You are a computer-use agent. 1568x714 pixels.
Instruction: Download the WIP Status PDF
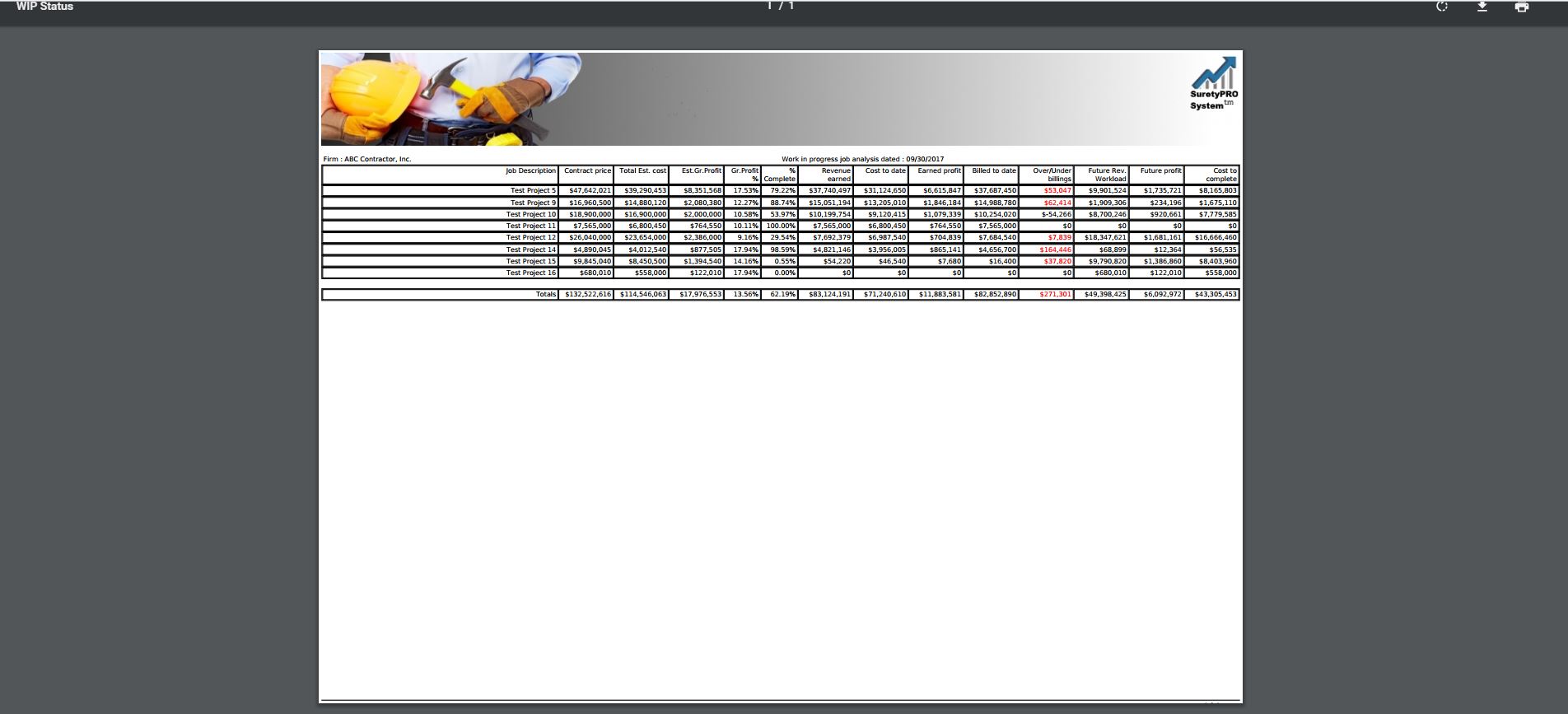pos(1482,7)
